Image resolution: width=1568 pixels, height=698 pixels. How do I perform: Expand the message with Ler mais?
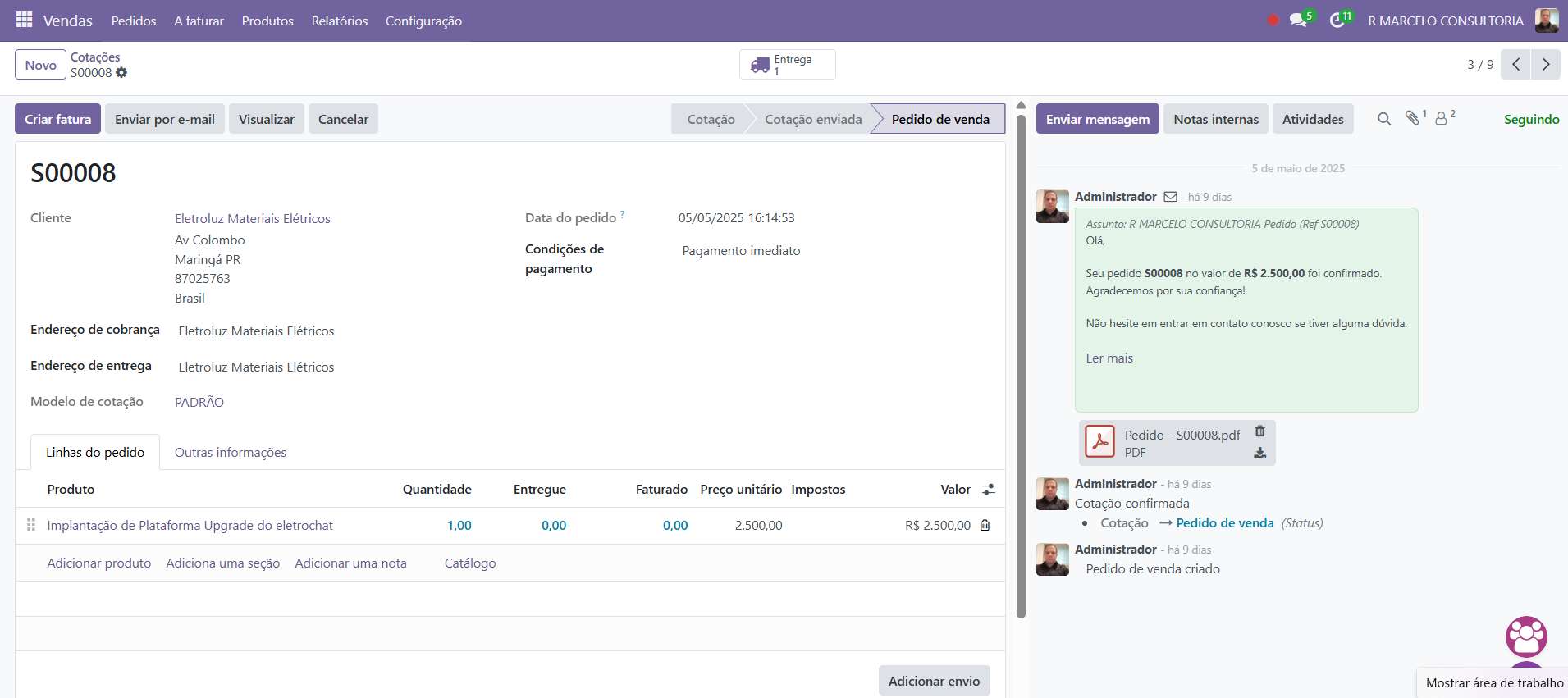[x=1109, y=358]
